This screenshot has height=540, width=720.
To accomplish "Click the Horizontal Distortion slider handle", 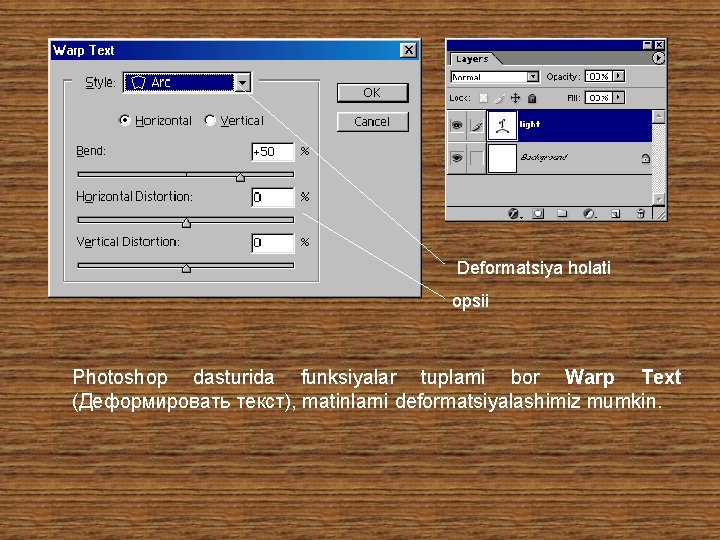I will [186, 223].
